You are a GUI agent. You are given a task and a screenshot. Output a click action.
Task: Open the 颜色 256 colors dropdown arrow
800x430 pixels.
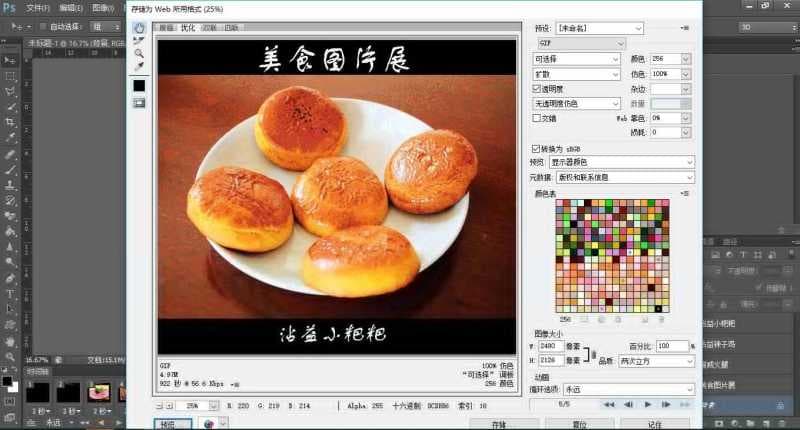coord(686,59)
